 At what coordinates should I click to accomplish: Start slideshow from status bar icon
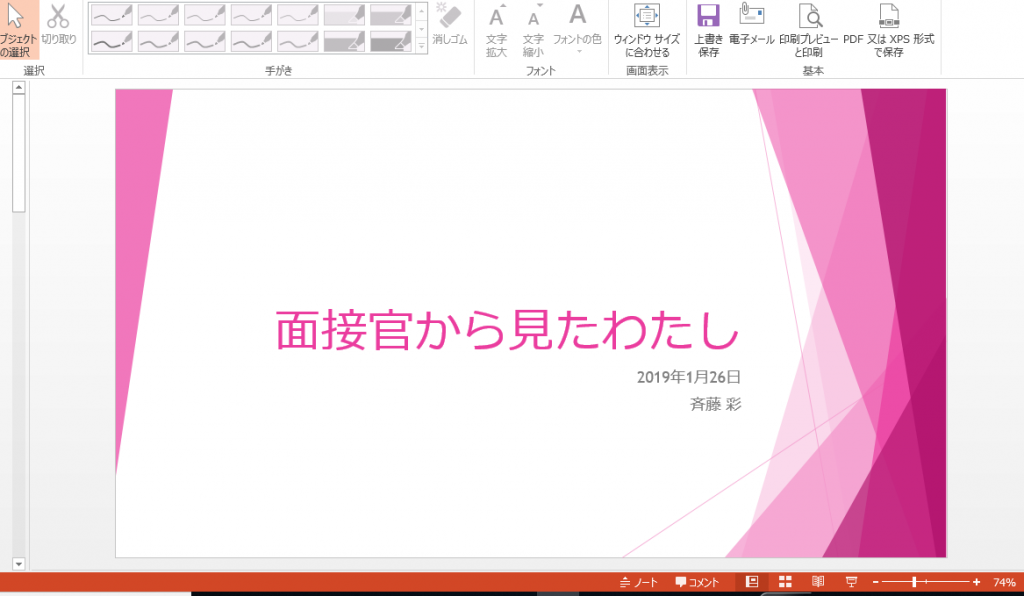851,582
